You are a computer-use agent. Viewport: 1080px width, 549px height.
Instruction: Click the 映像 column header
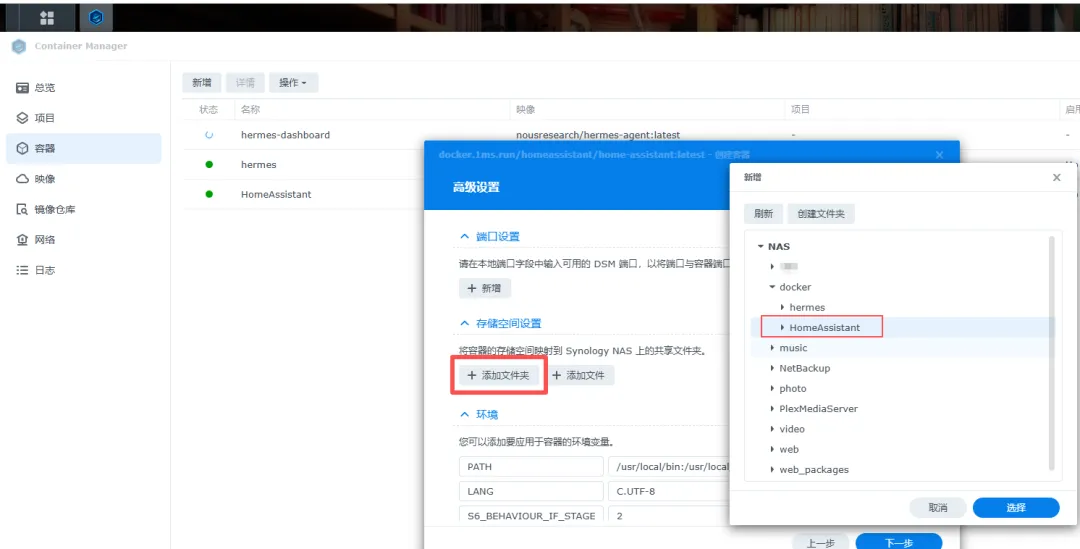click(526, 110)
